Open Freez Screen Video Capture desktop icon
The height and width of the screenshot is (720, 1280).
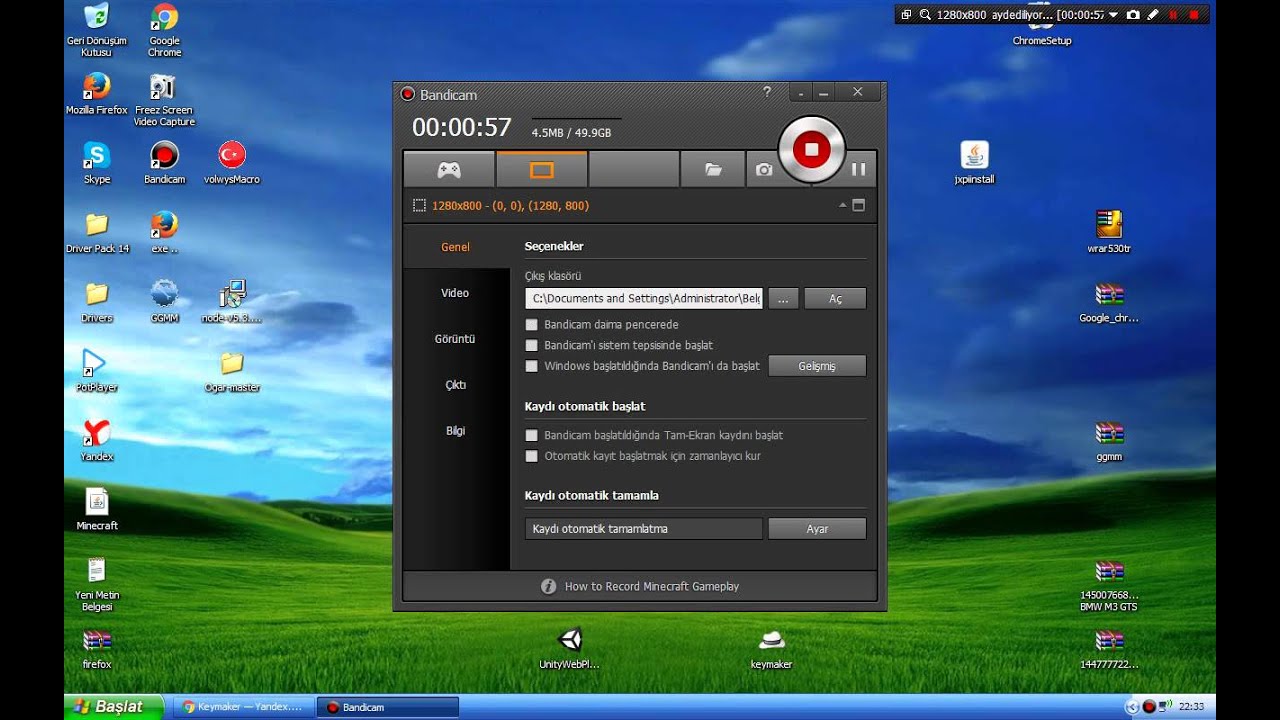(164, 100)
